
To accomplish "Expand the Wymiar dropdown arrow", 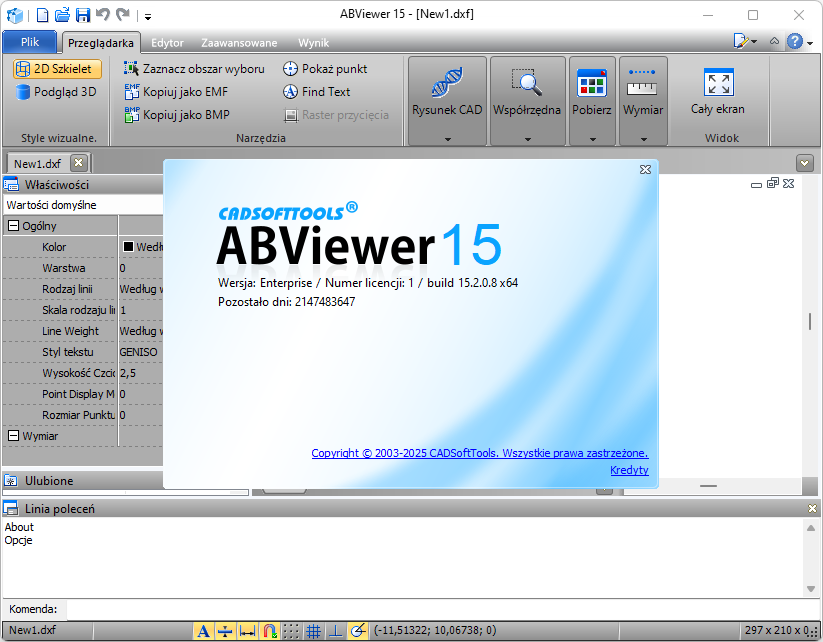I will 643,139.
